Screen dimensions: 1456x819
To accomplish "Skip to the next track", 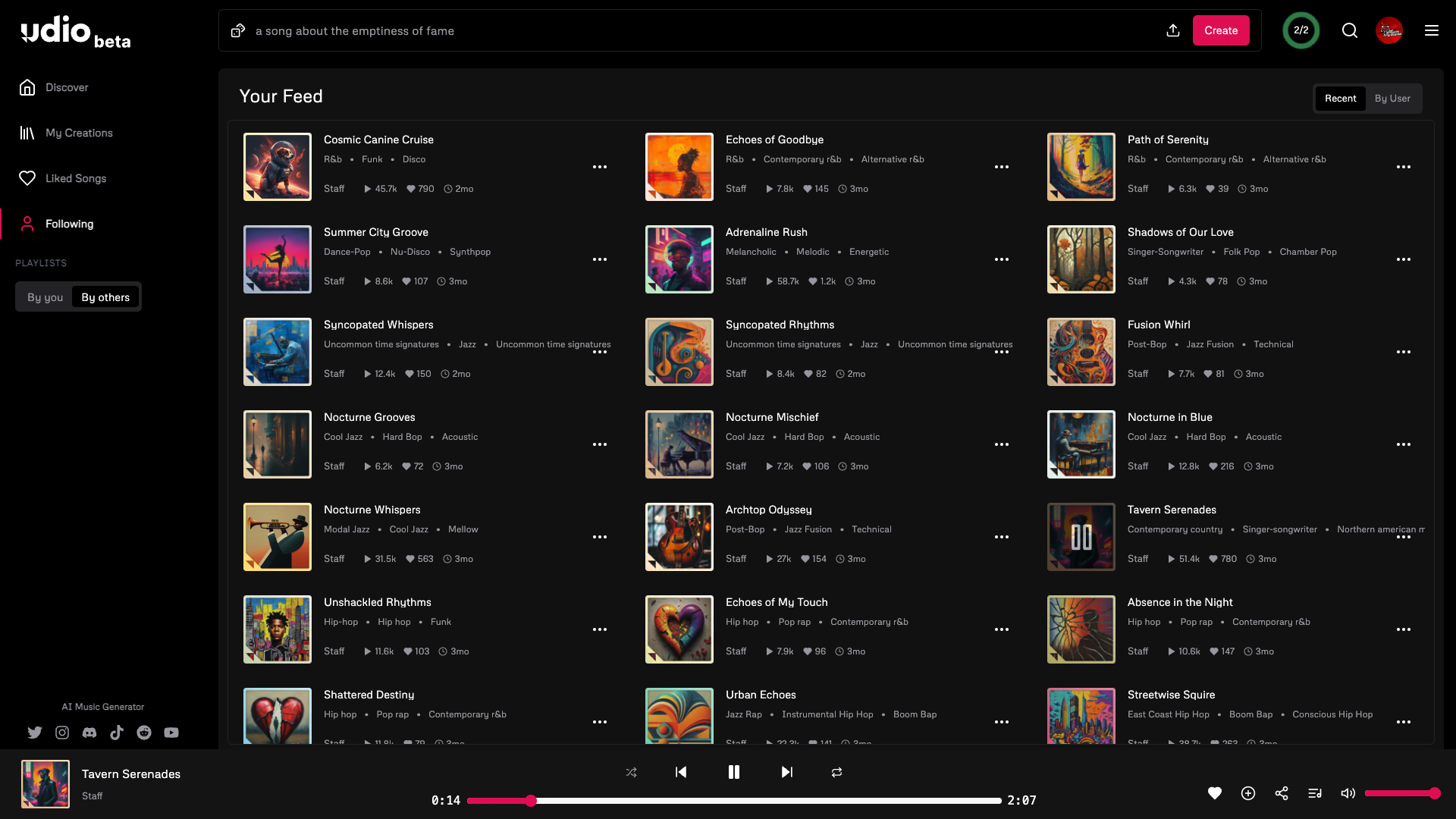I will pyautogui.click(x=786, y=772).
